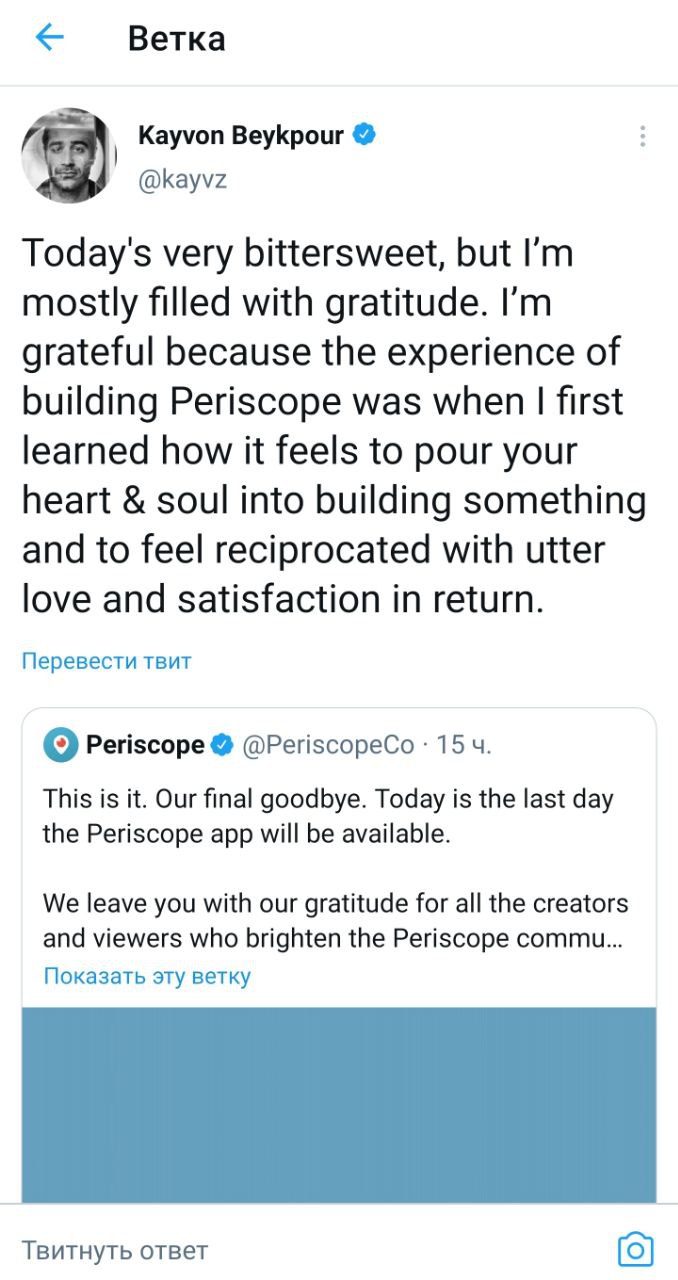Tap the @PeriscopeCo handle
This screenshot has height=1280, width=678.
click(328, 745)
